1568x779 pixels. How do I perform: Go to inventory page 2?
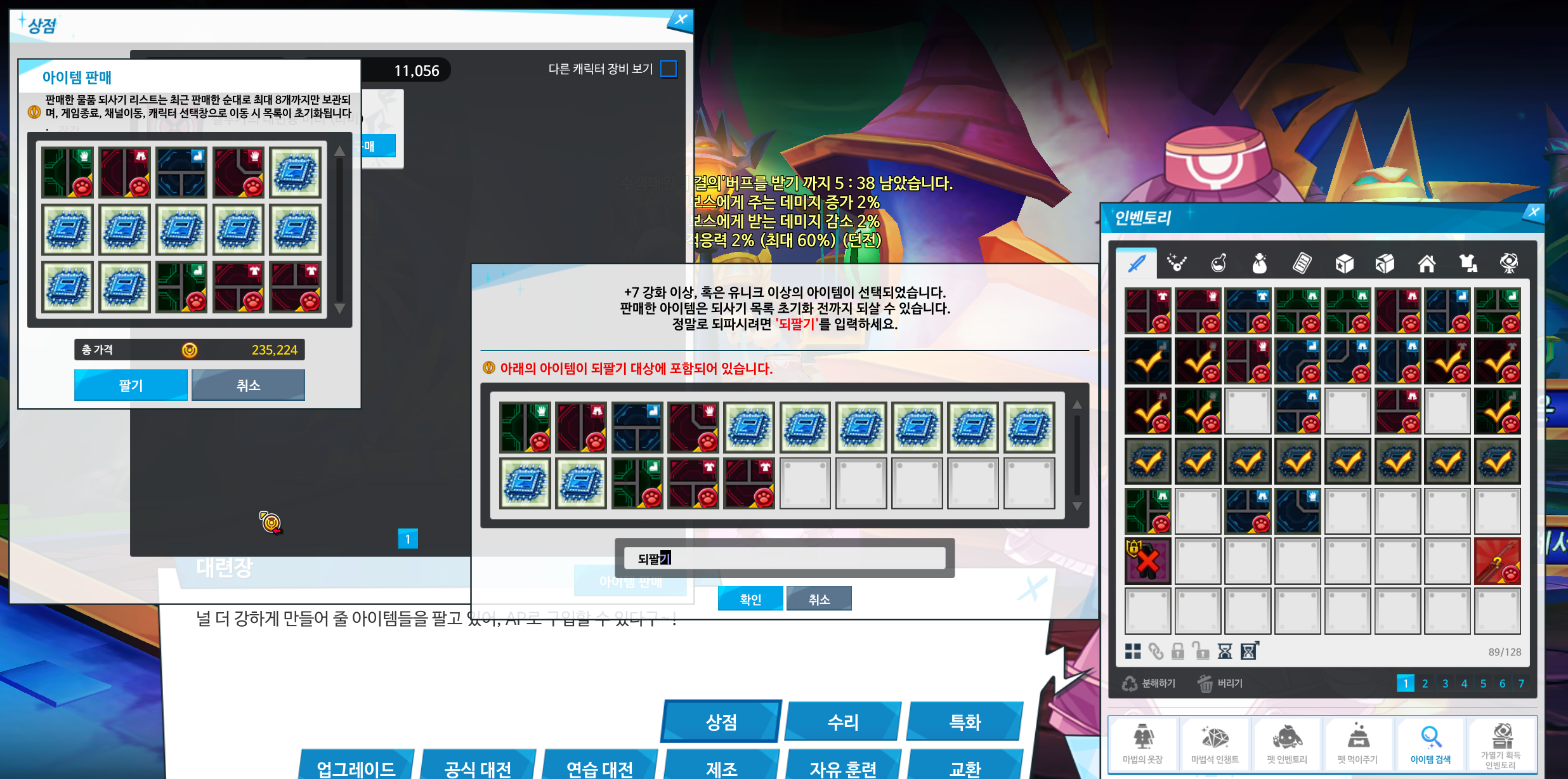click(1425, 683)
